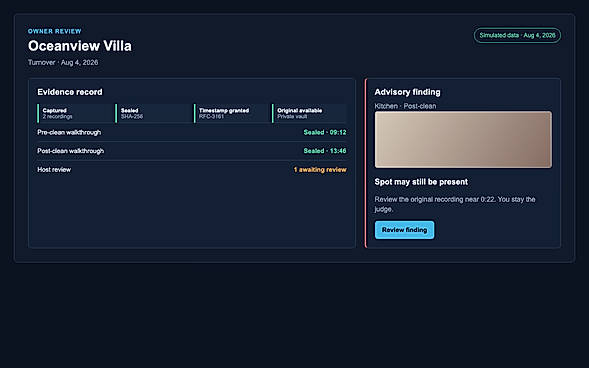
Task: Click the 'Turnover · Aug 4, 2026' subtitle
Action: point(63,62)
